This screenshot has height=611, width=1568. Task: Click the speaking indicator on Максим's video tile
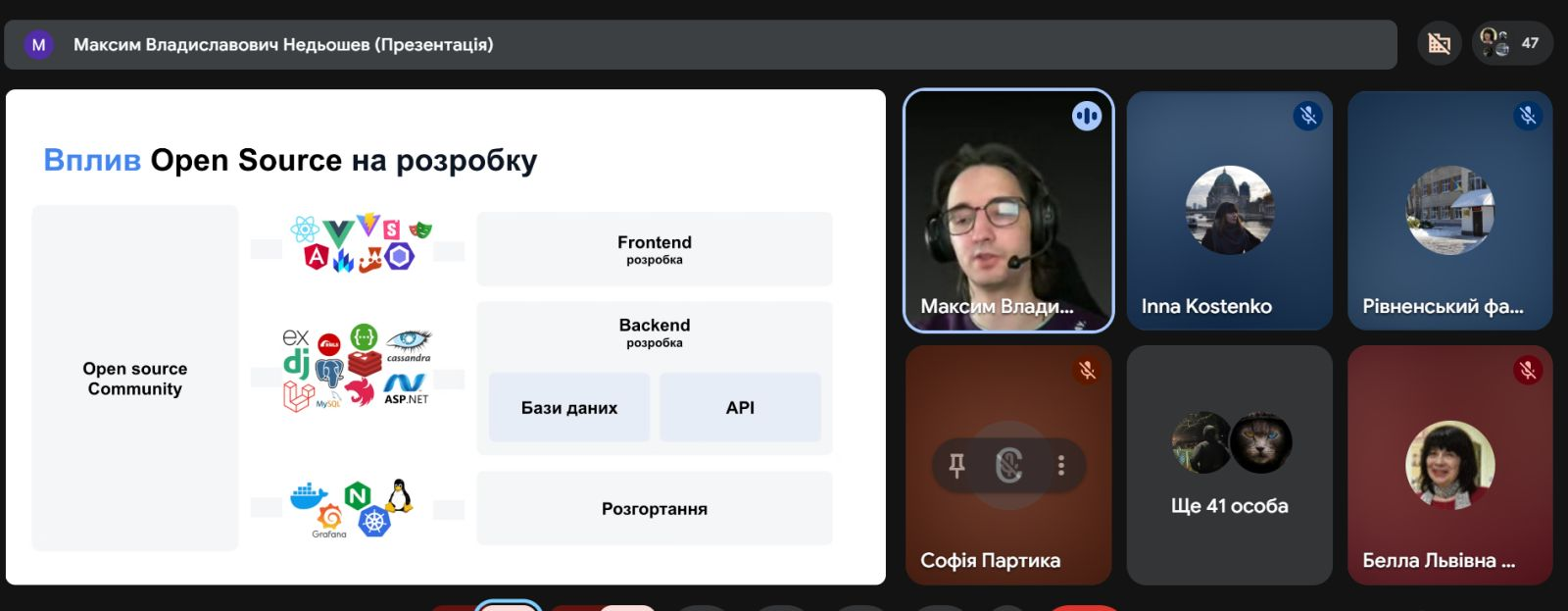click(x=1087, y=116)
